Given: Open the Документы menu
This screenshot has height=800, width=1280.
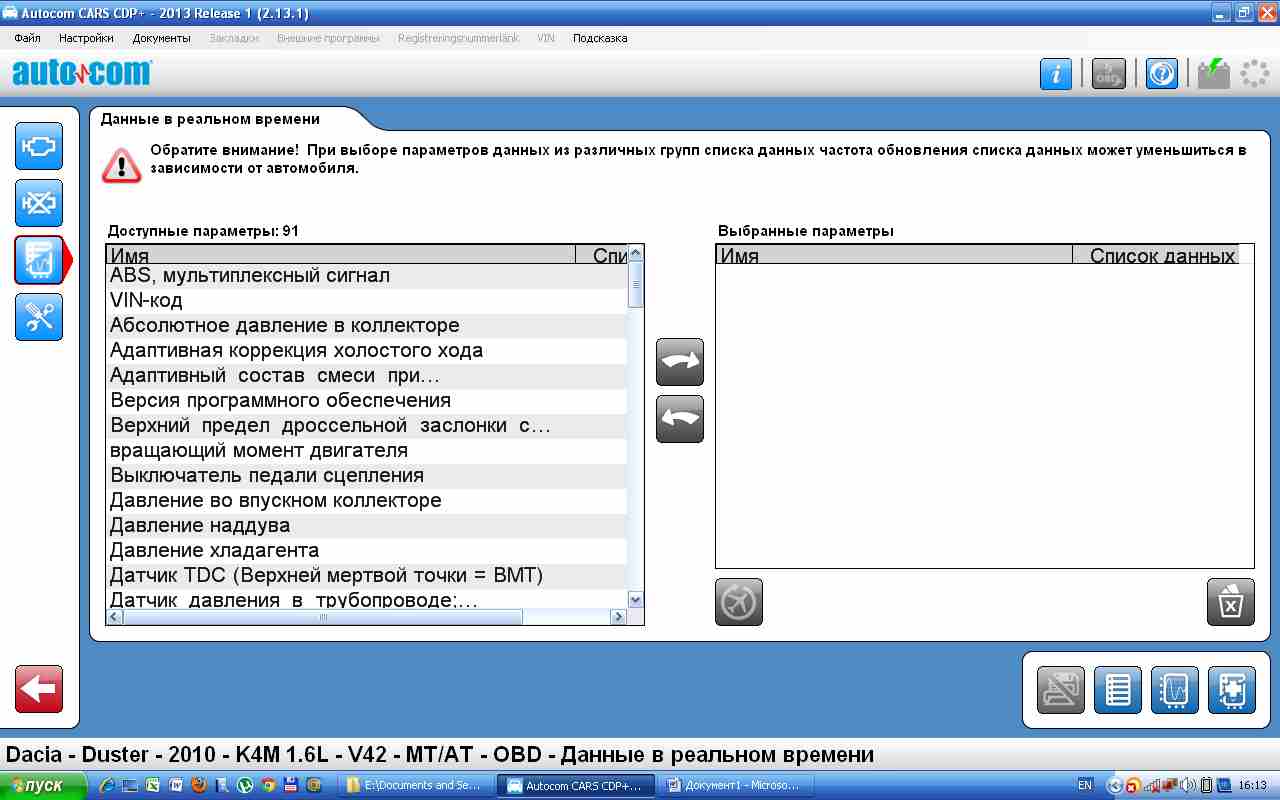Looking at the screenshot, I should pyautogui.click(x=161, y=38).
